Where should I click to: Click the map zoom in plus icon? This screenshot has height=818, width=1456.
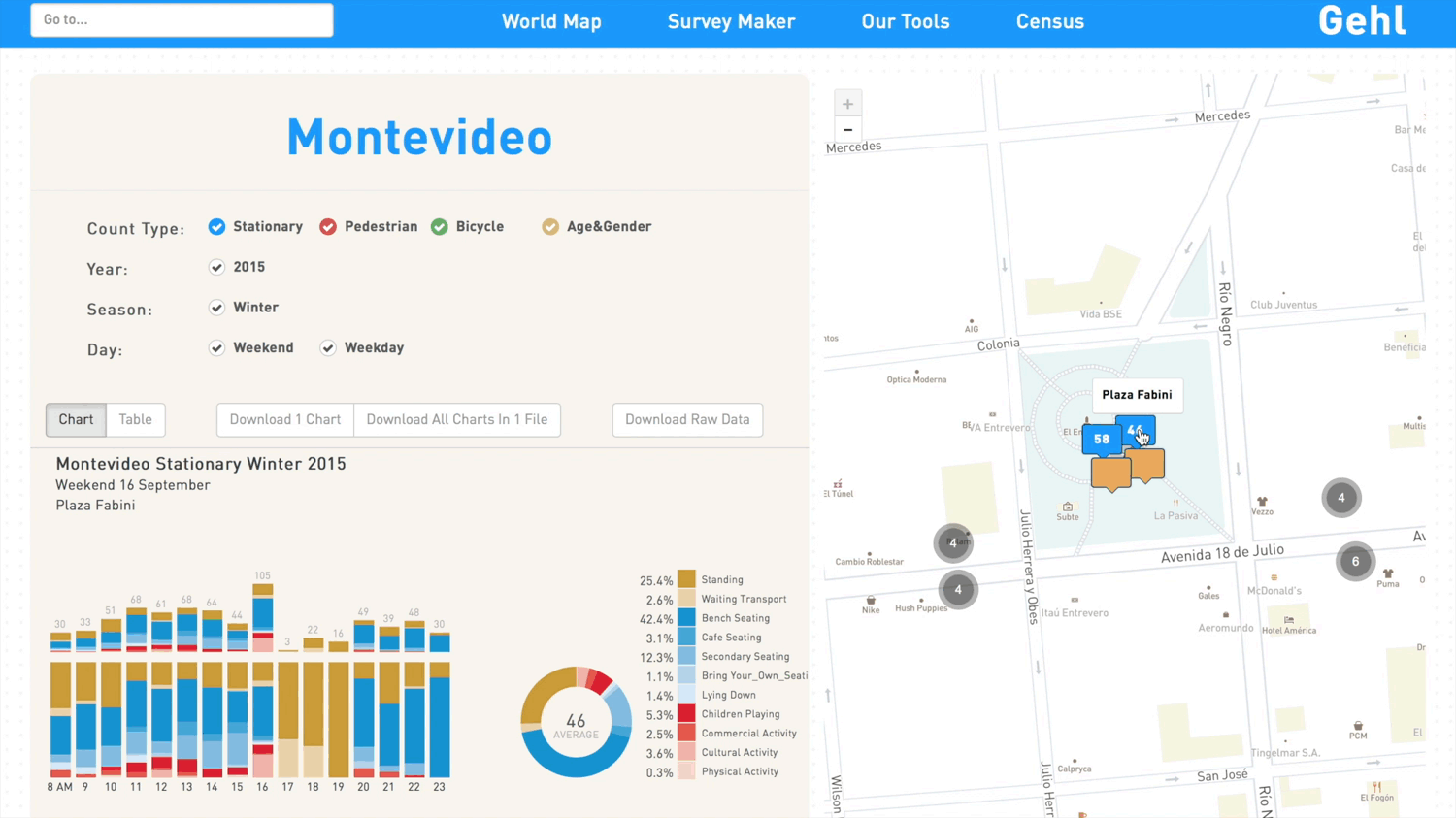coord(847,103)
